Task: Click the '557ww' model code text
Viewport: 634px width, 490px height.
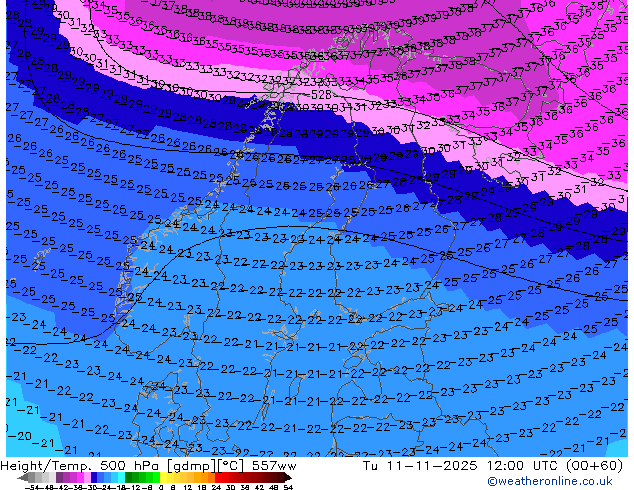Action: [x=274, y=466]
